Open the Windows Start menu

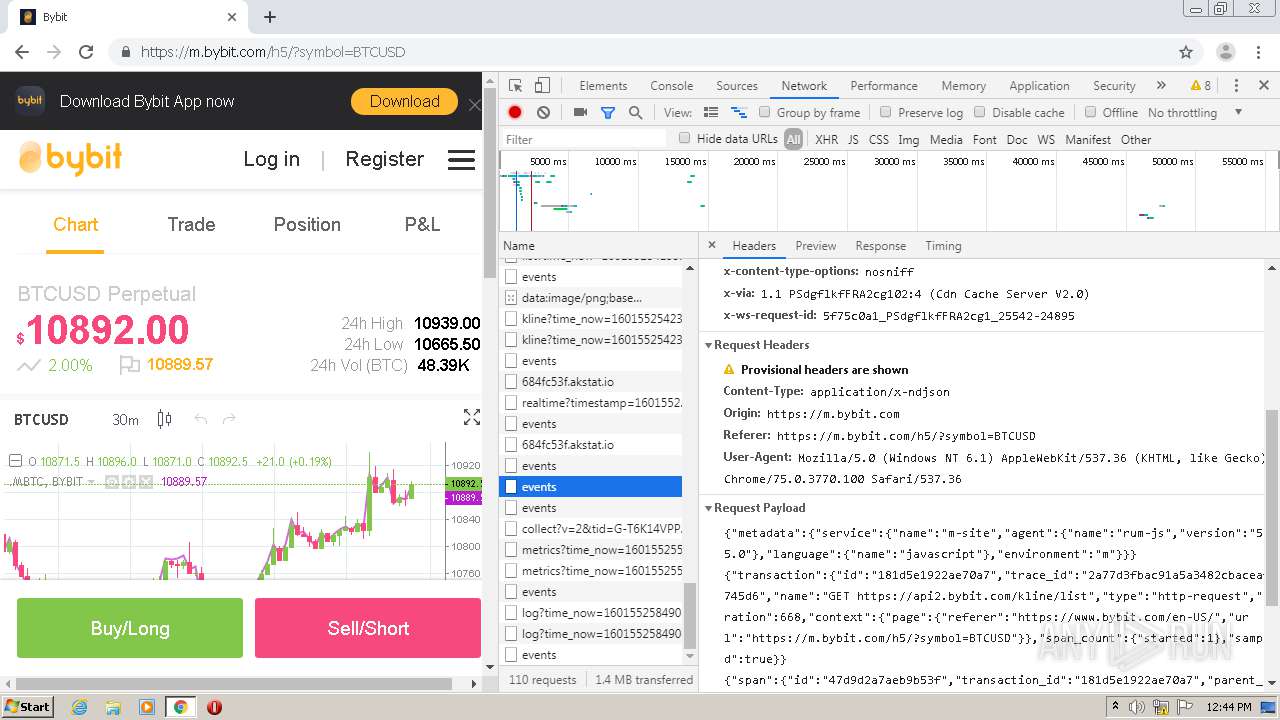click(x=28, y=706)
